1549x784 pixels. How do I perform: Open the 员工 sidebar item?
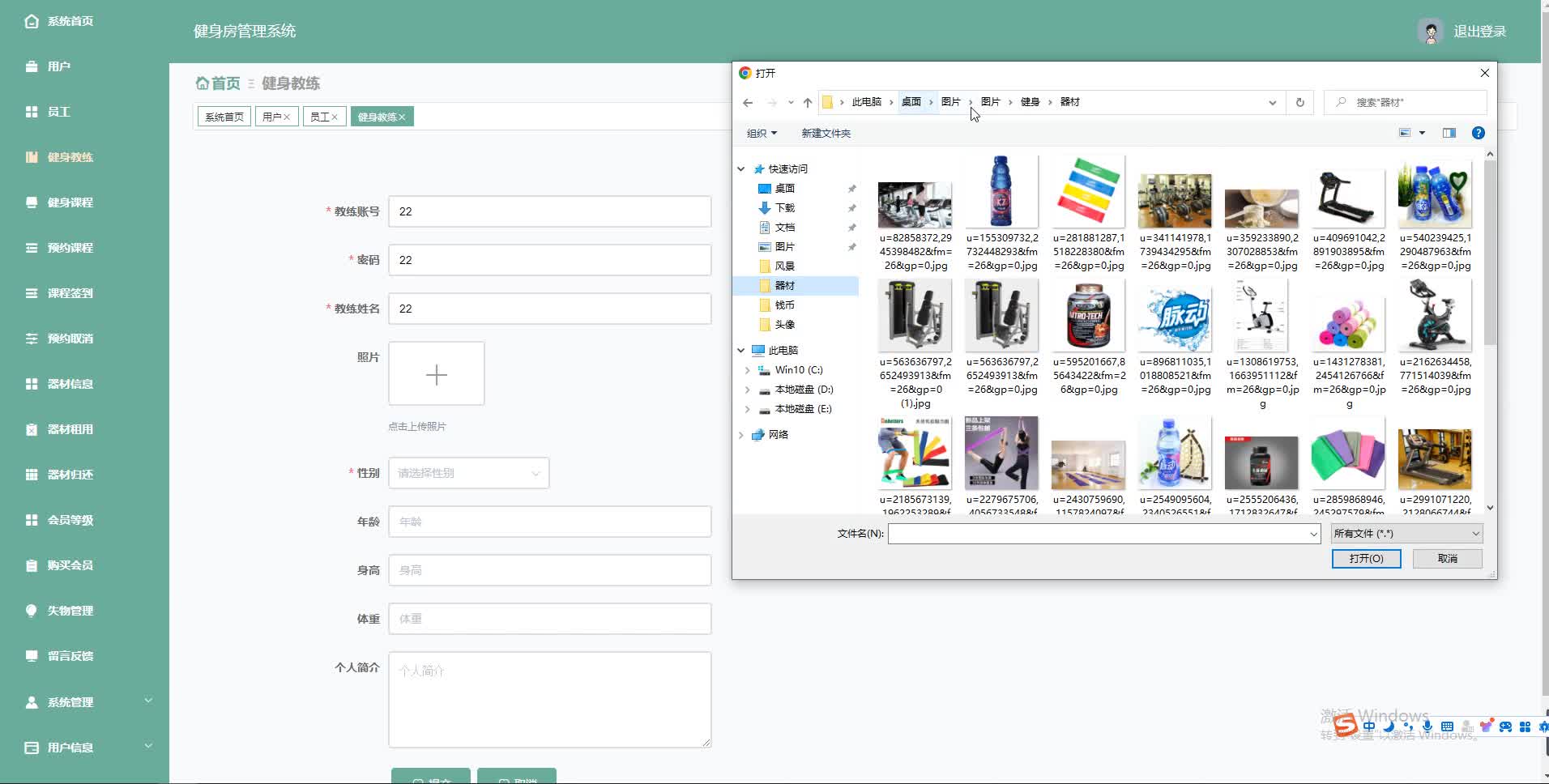point(58,112)
